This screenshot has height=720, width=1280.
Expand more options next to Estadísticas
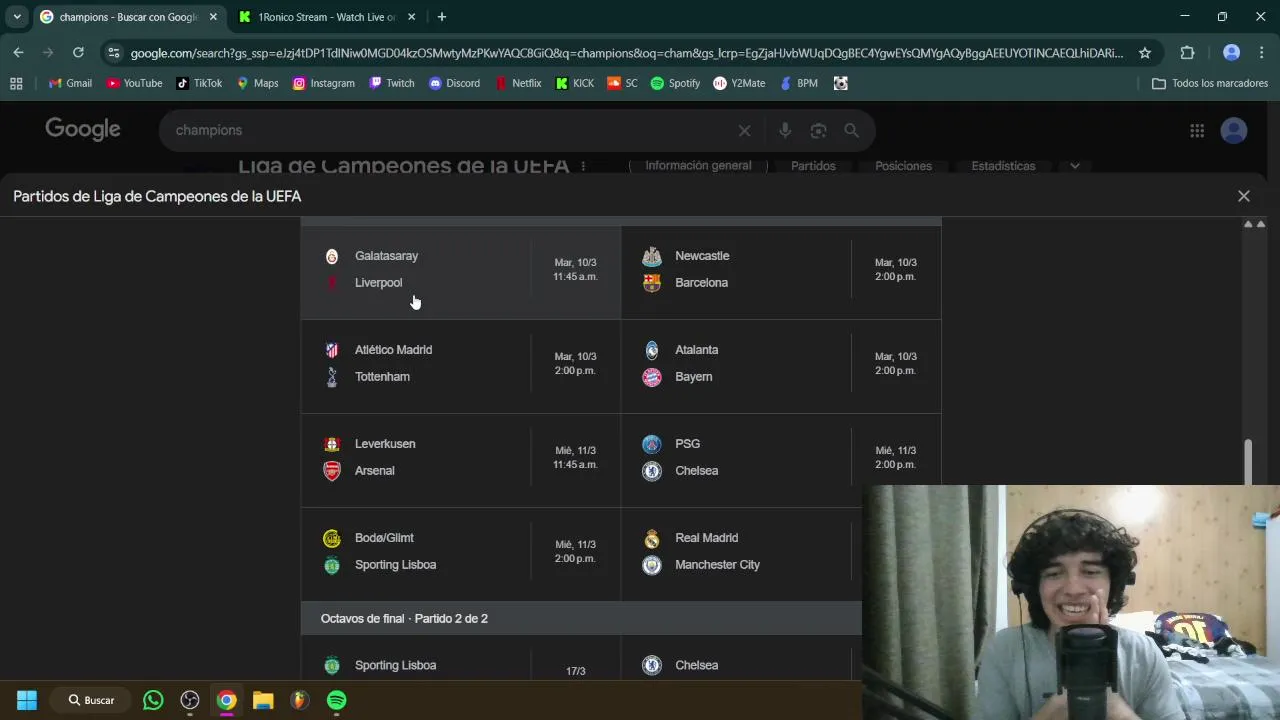(x=1075, y=166)
